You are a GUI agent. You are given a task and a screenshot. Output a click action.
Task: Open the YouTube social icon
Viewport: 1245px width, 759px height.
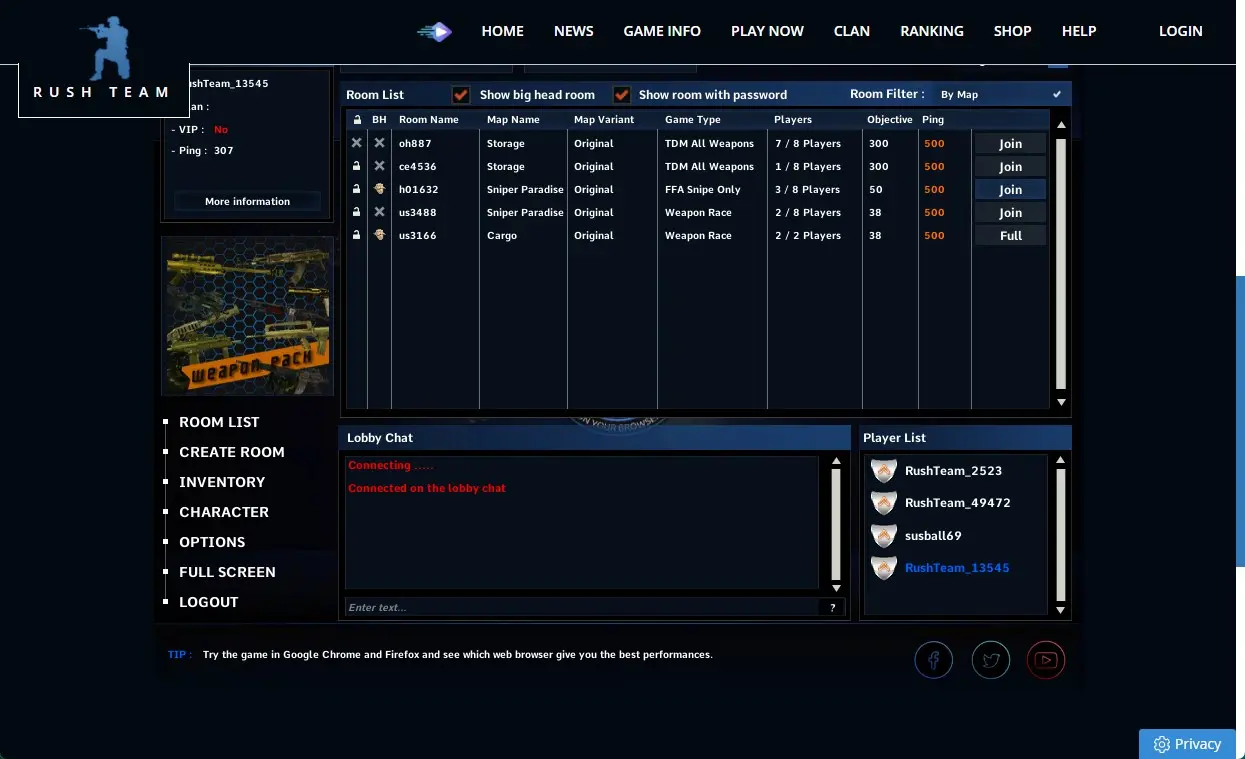(1046, 660)
